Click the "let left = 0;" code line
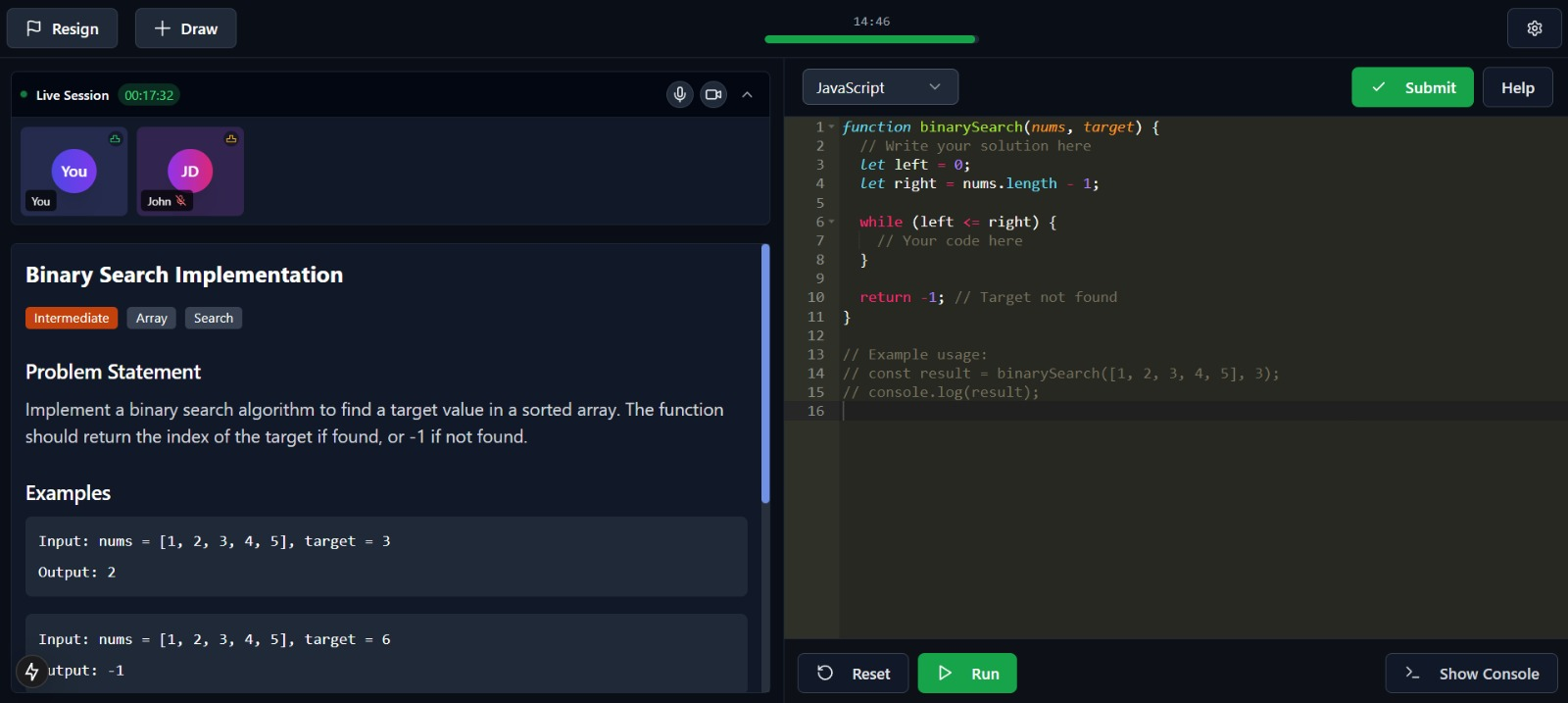 pos(915,166)
